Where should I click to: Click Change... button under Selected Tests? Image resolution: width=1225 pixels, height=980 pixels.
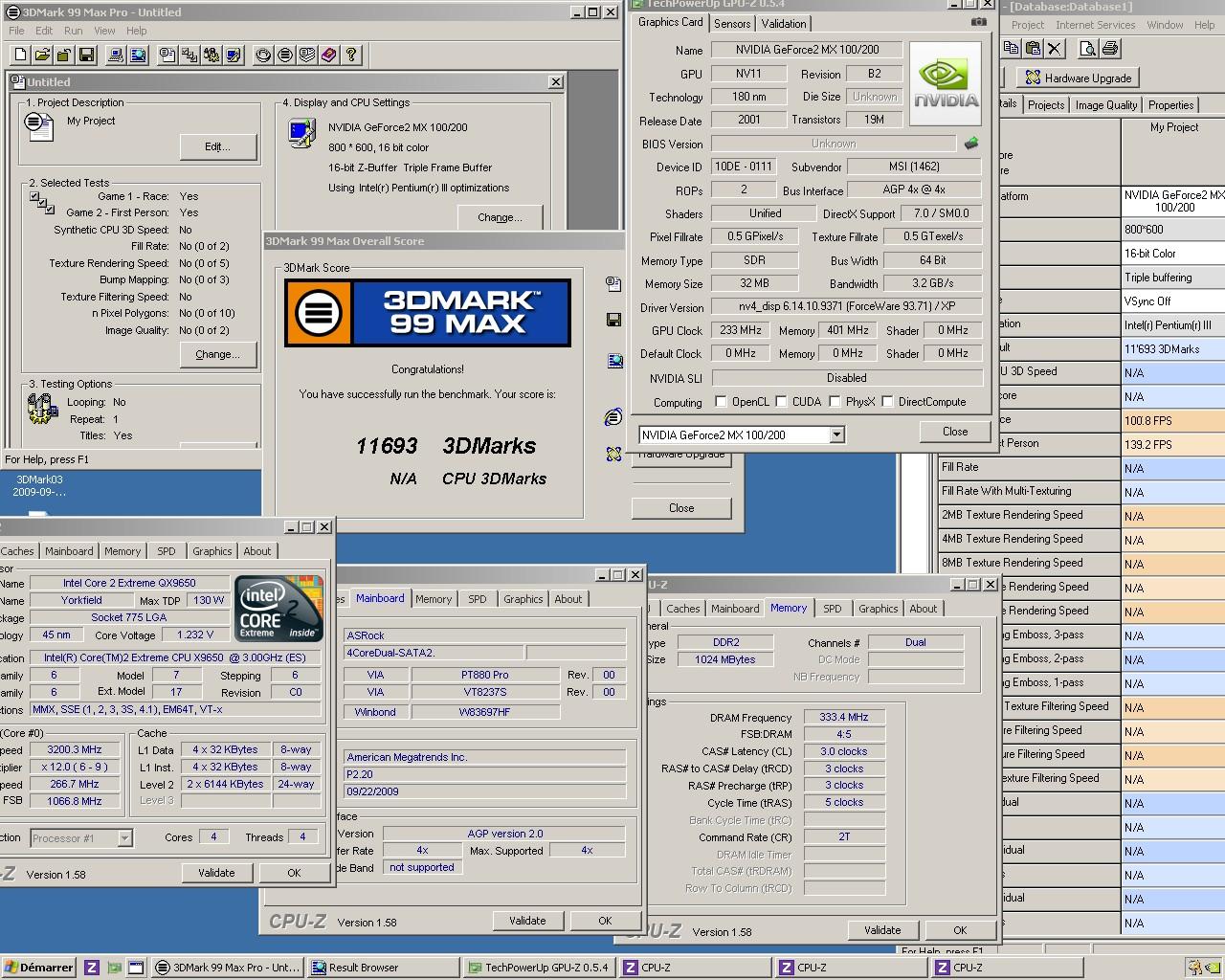[x=217, y=354]
